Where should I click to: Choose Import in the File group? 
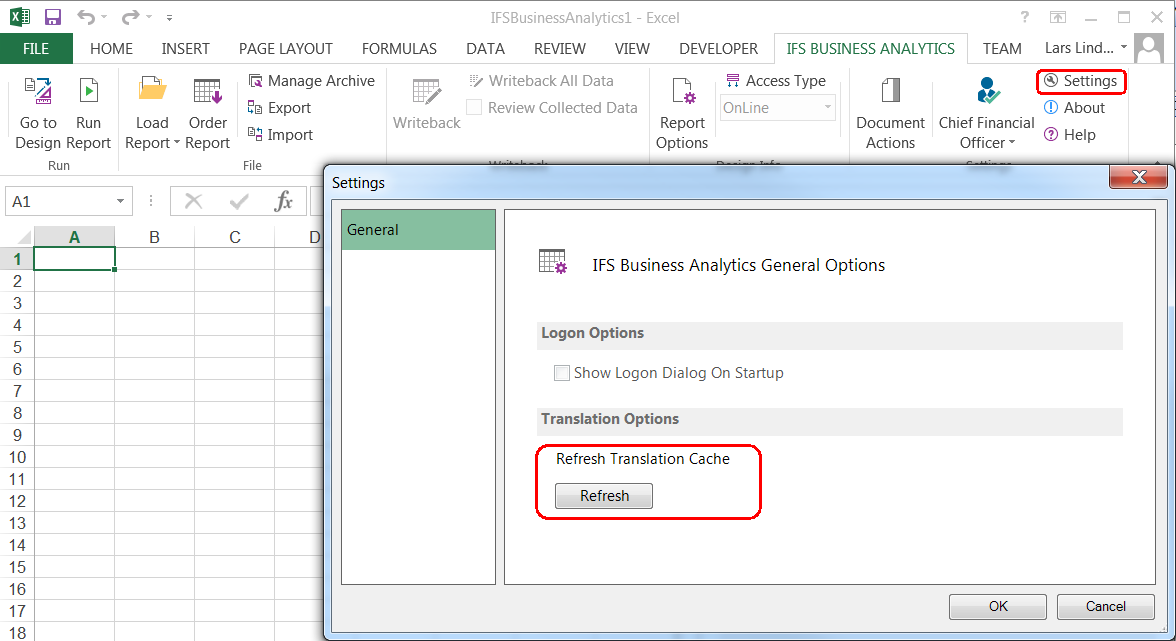click(280, 135)
